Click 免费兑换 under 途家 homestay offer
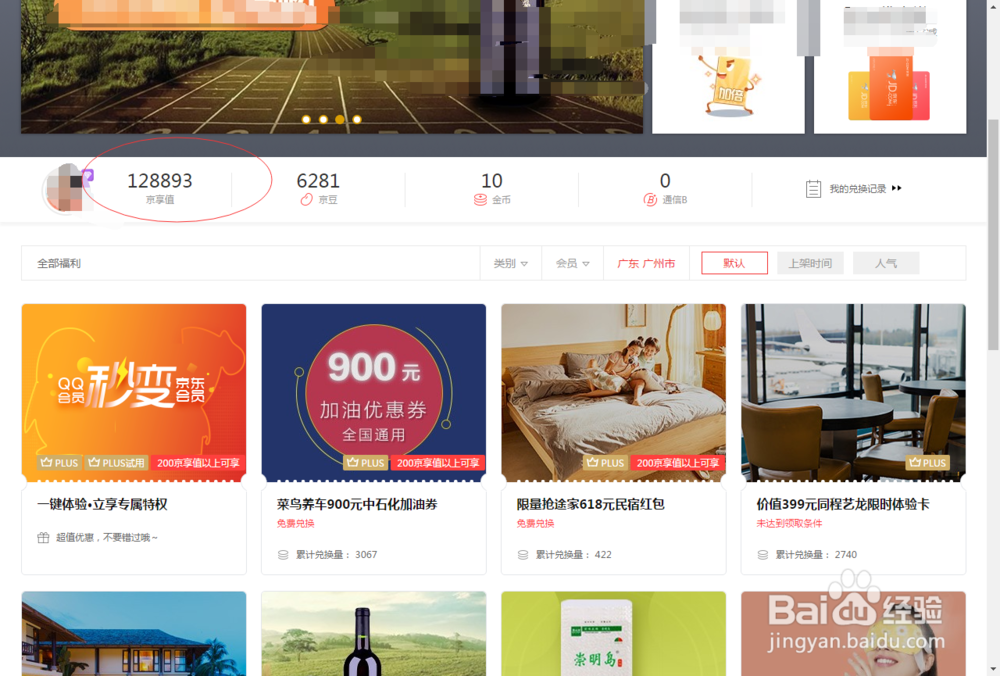 point(535,524)
